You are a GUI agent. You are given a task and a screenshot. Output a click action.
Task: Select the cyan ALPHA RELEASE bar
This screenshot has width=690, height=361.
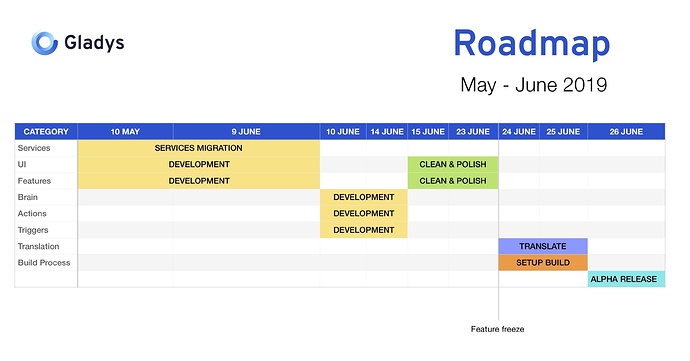coord(626,279)
